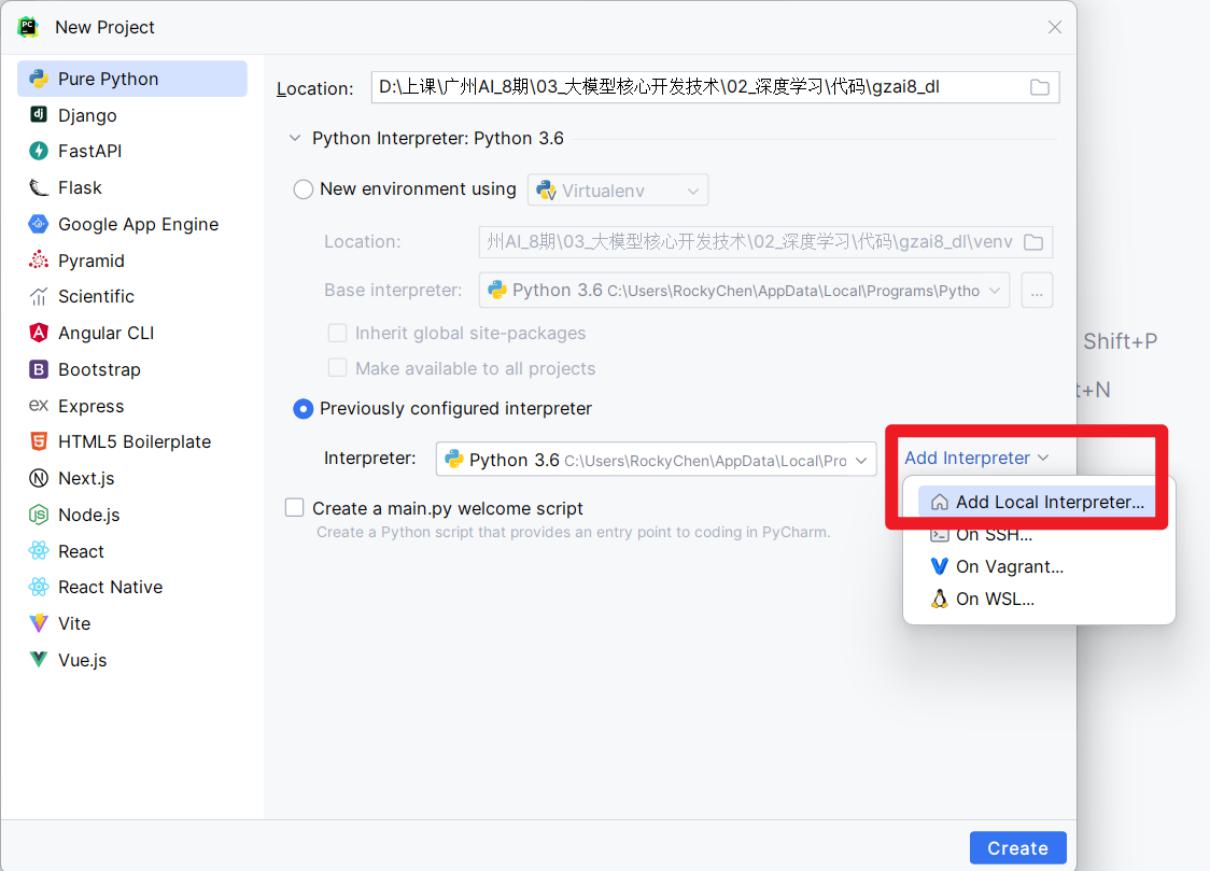Collapse the Python Interpreter section

(x=293, y=139)
